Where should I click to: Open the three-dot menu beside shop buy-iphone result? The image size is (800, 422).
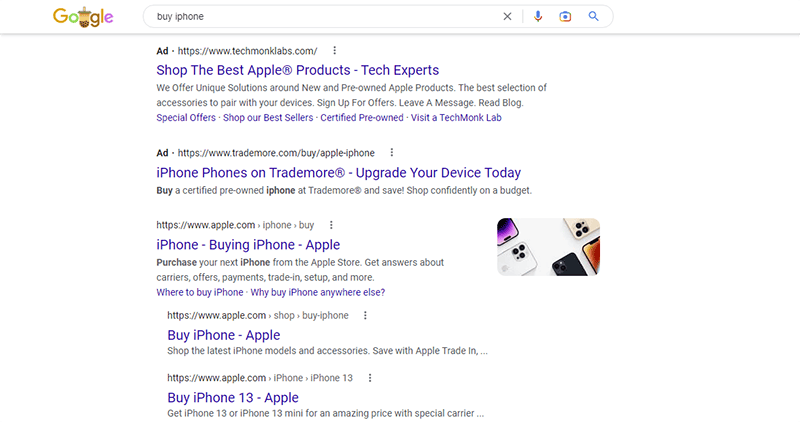click(365, 315)
